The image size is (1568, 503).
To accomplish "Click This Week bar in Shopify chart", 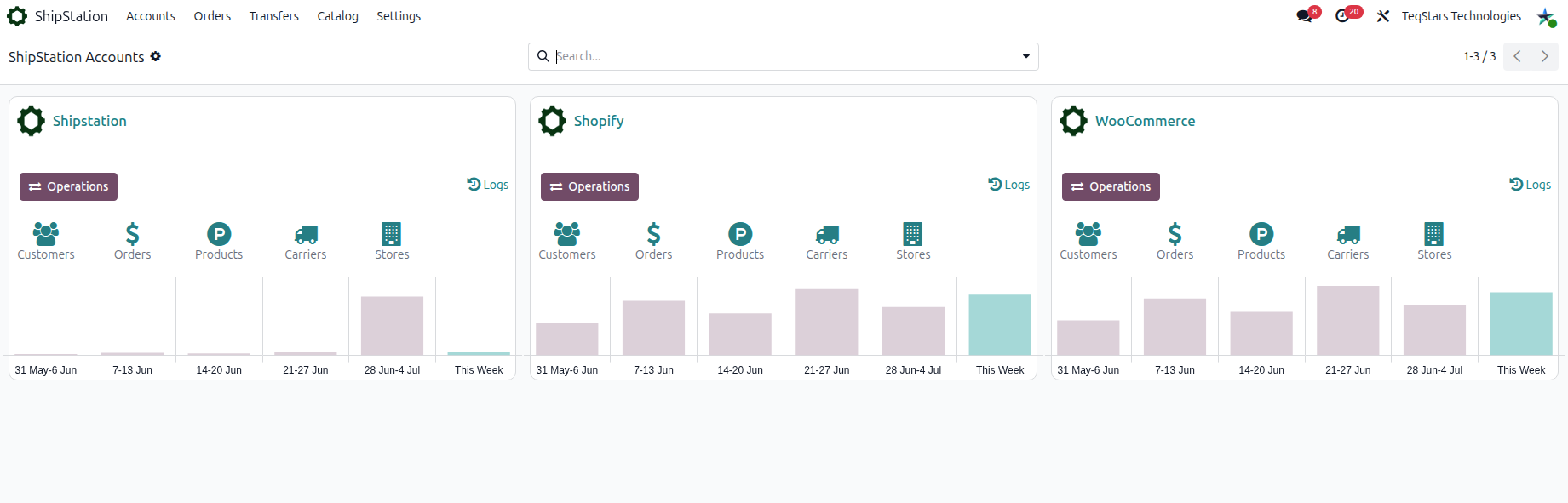I will [1000, 325].
